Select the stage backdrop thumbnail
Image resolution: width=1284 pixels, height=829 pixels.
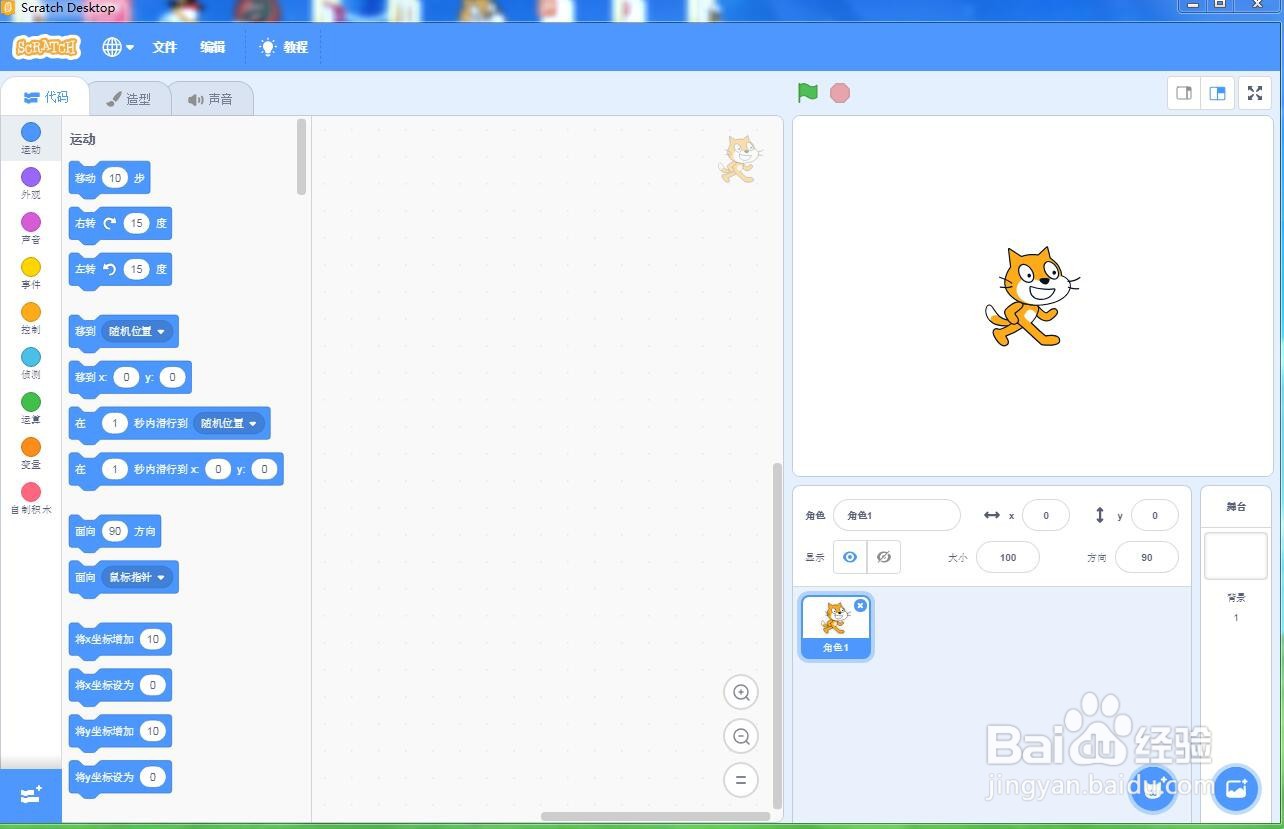(1235, 555)
